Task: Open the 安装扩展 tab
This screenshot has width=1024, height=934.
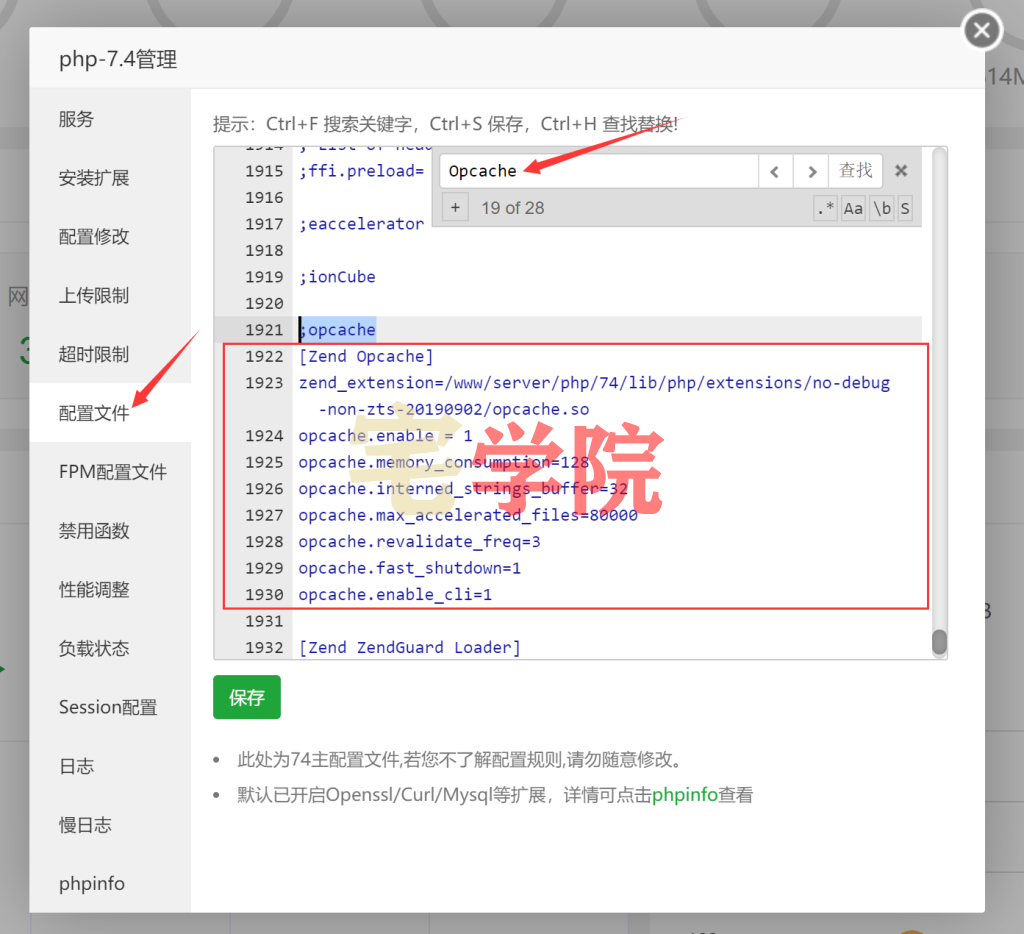Action: click(x=110, y=178)
